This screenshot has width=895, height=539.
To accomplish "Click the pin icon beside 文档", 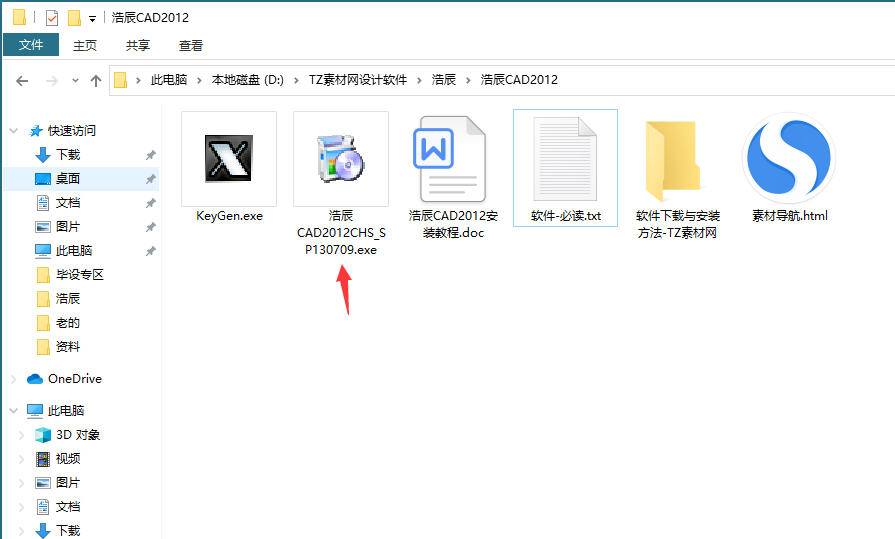I will 151,203.
